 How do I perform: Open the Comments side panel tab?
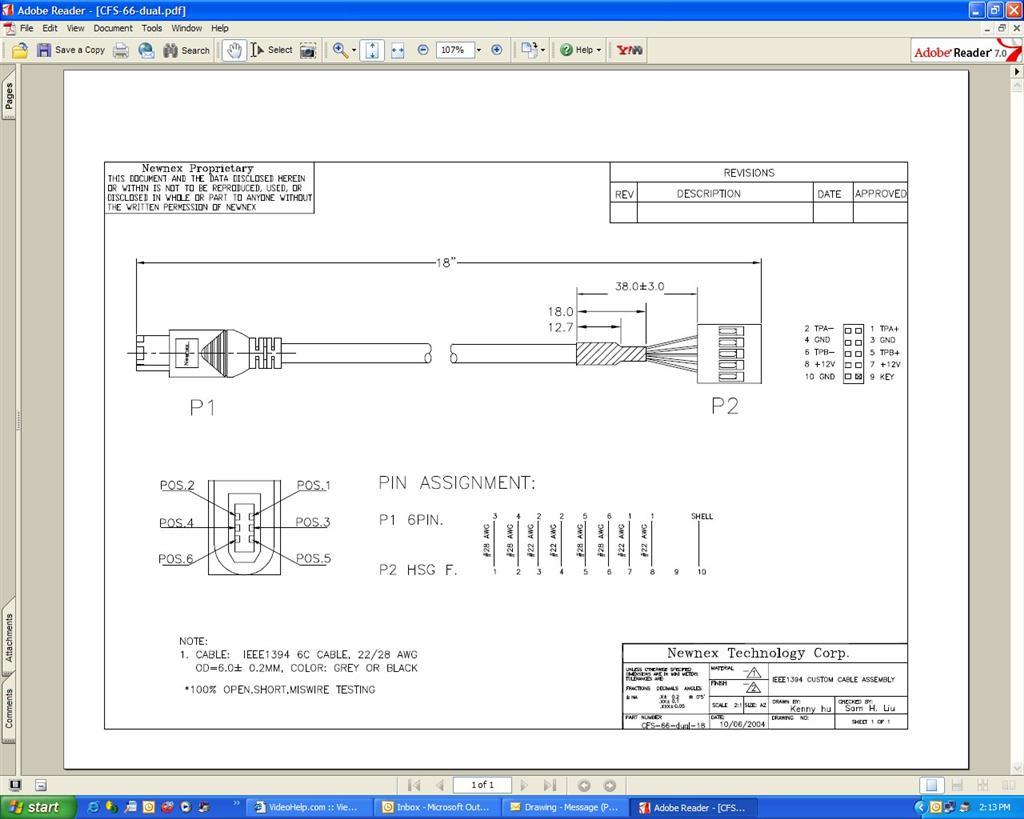[8, 709]
